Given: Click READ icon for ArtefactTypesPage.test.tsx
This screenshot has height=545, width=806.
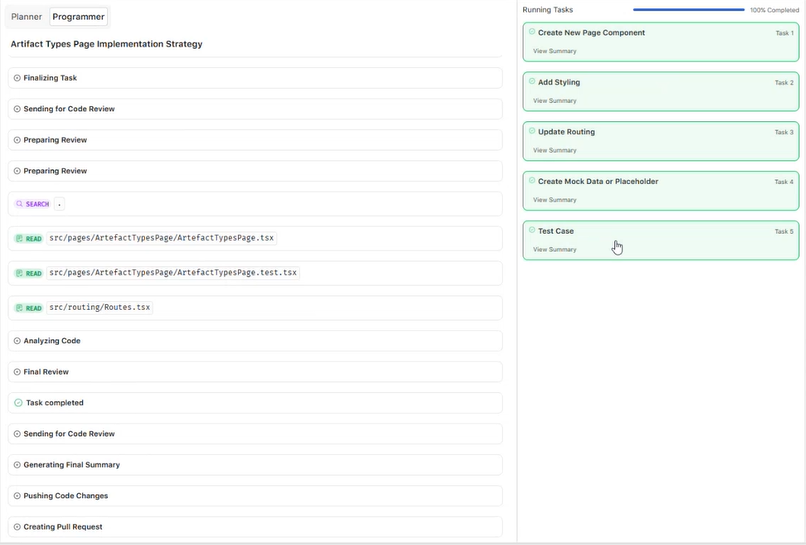Looking at the screenshot, I should [x=20, y=274].
